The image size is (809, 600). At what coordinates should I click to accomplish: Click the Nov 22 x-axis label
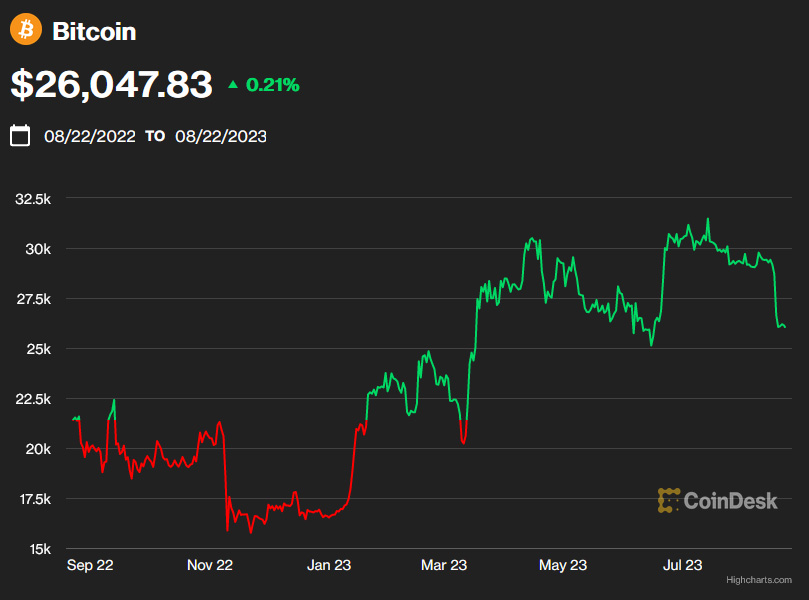click(210, 566)
